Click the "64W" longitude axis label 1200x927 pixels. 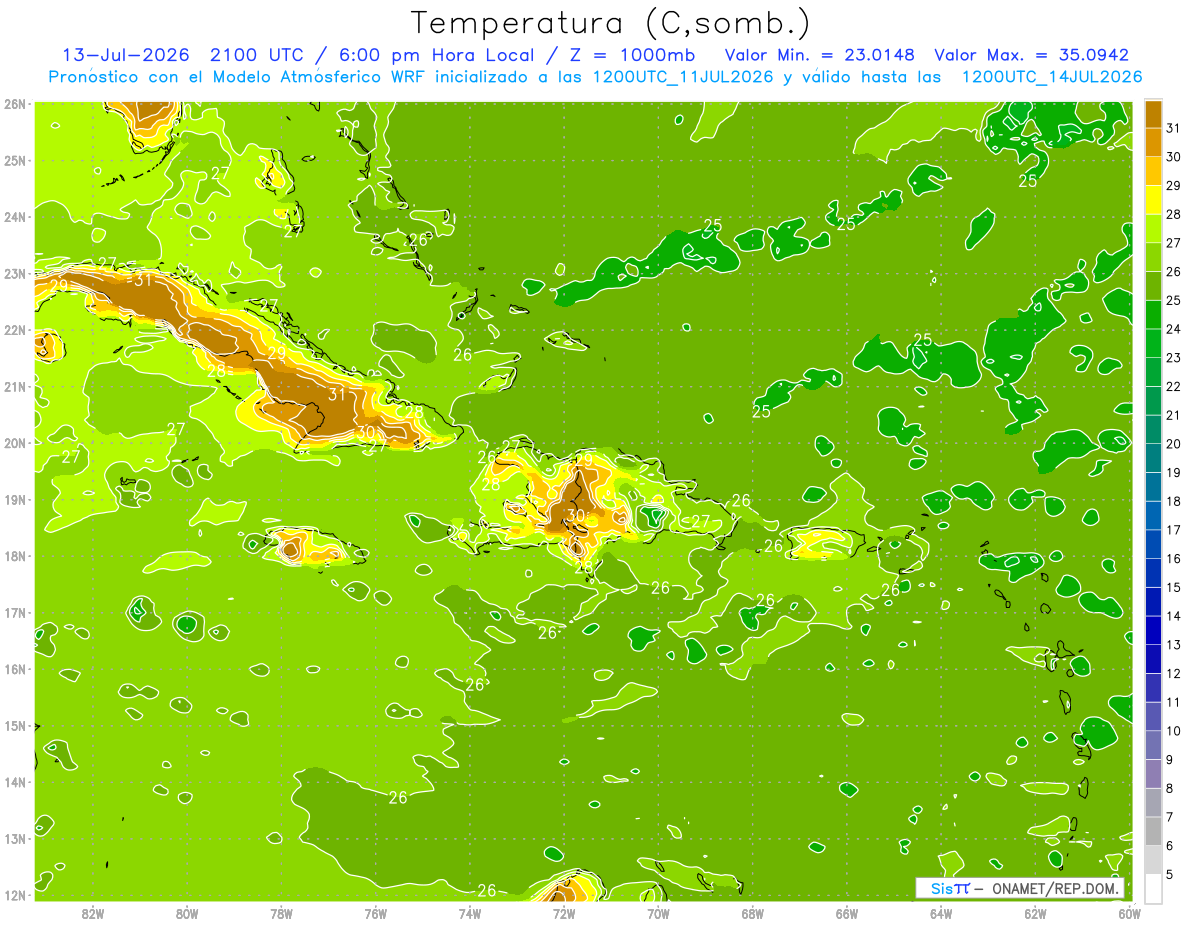tap(941, 913)
